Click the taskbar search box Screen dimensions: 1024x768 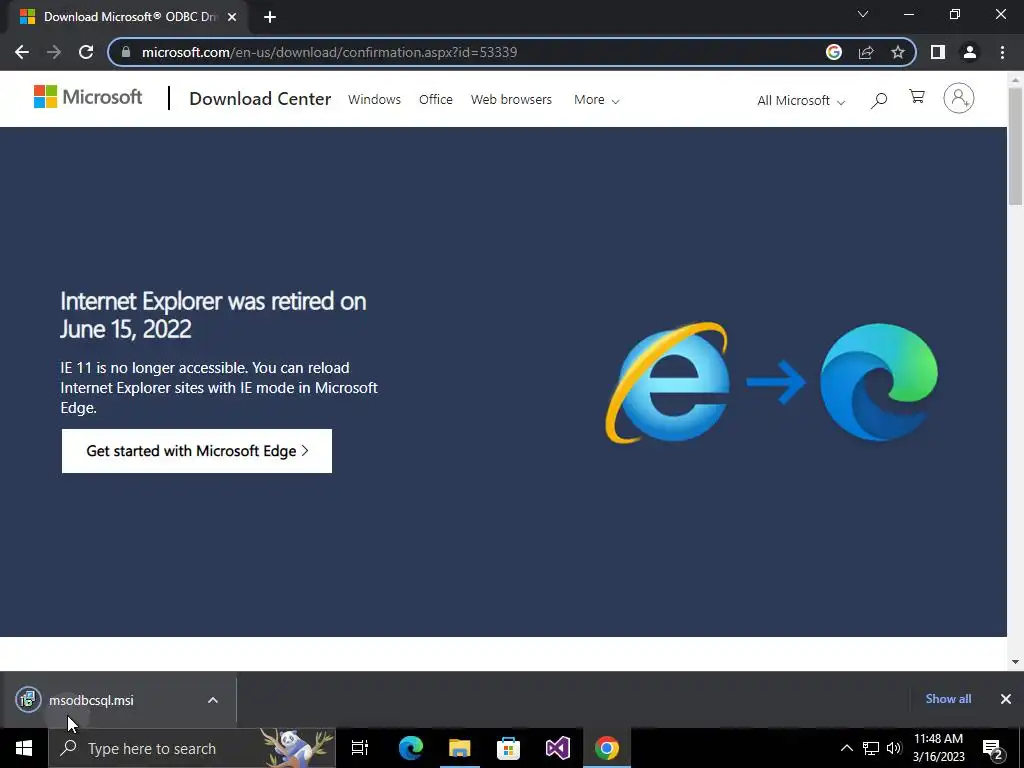click(x=192, y=748)
